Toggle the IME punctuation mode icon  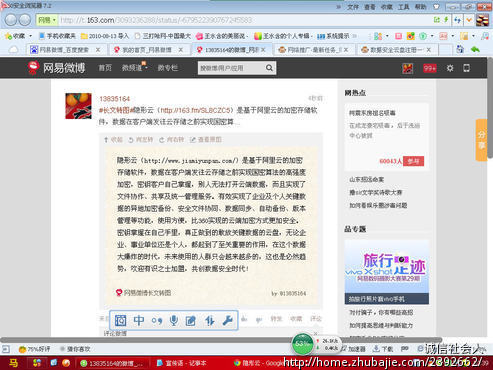tap(157, 321)
